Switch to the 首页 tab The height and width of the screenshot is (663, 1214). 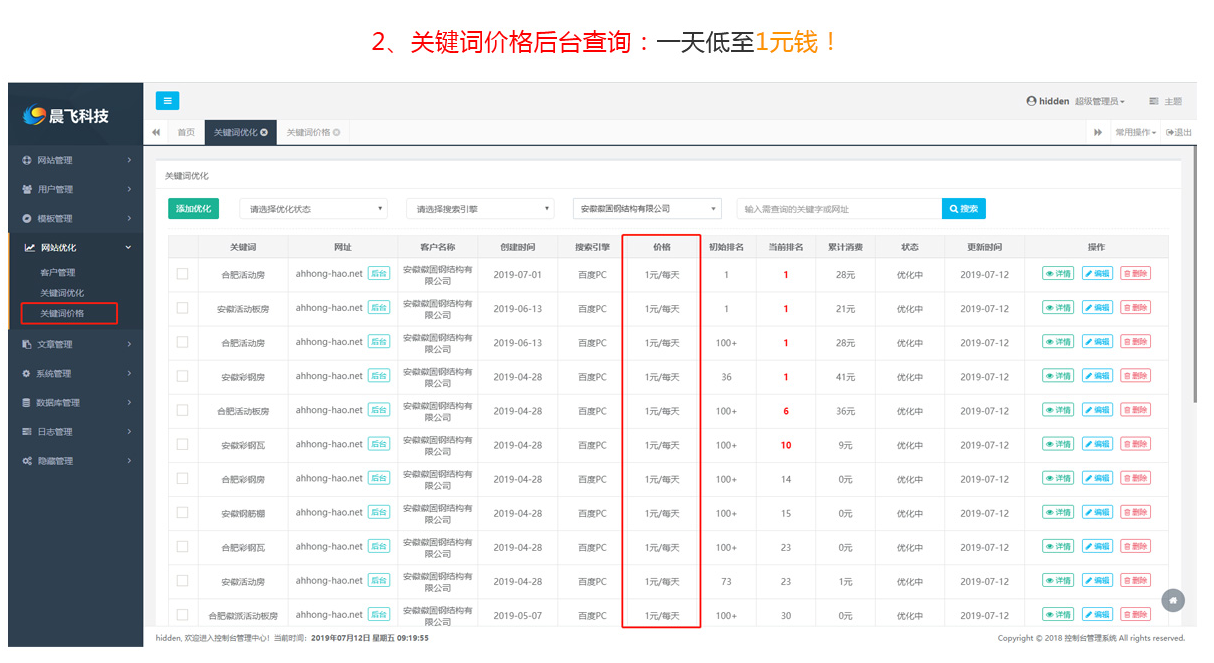point(186,132)
